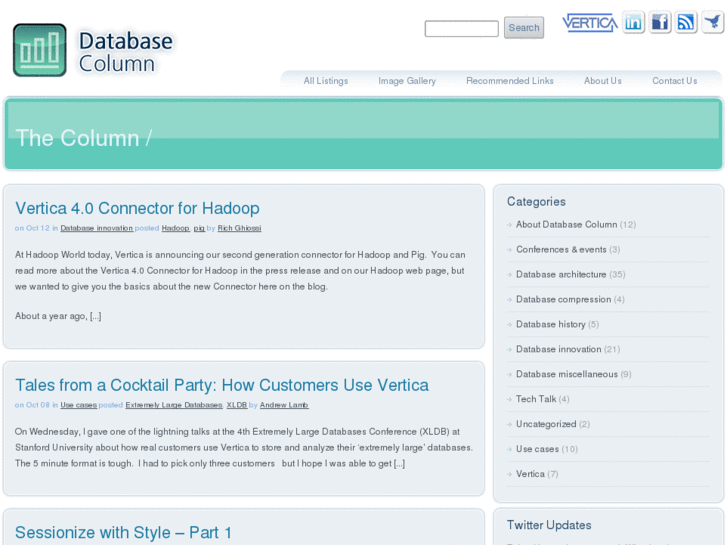Open post Vertica 4.0 Connector for Hadoop

click(x=137, y=208)
